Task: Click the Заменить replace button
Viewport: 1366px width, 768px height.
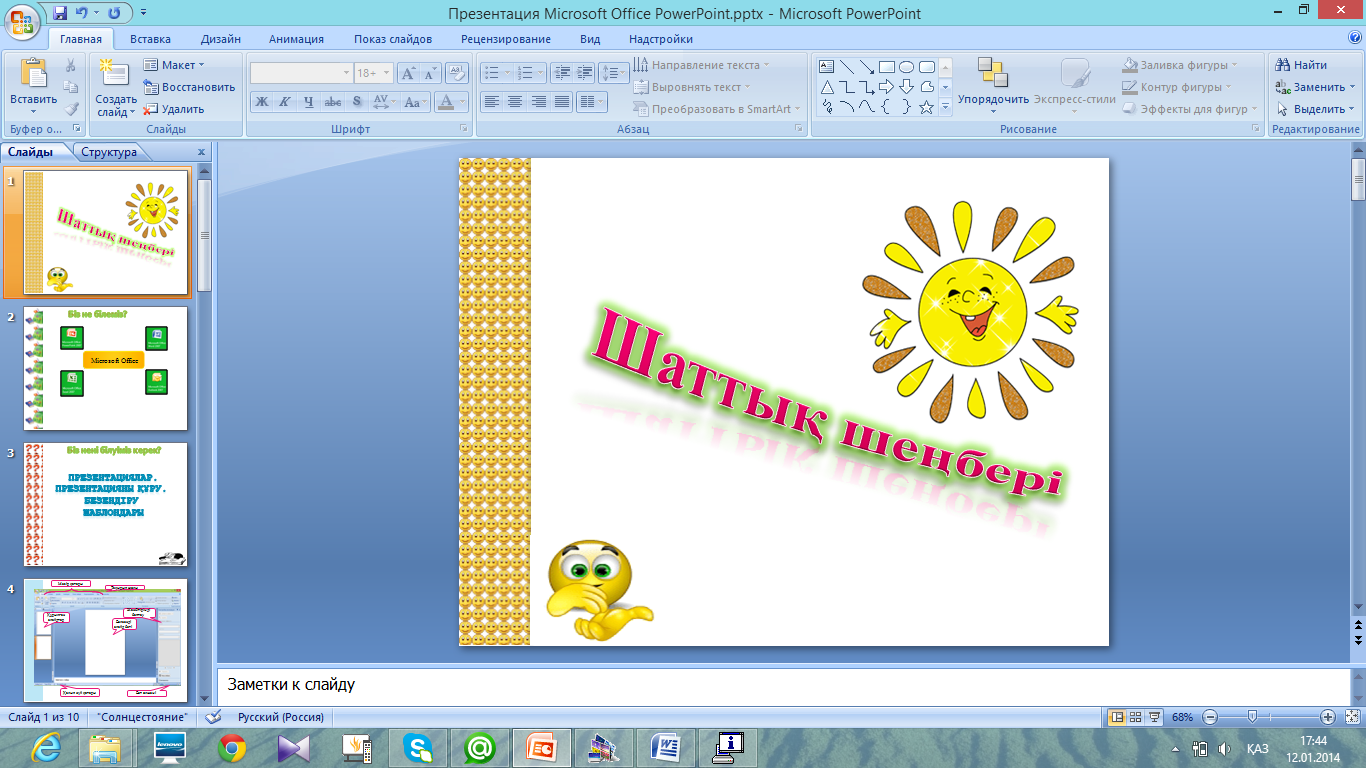Action: pyautogui.click(x=1314, y=87)
